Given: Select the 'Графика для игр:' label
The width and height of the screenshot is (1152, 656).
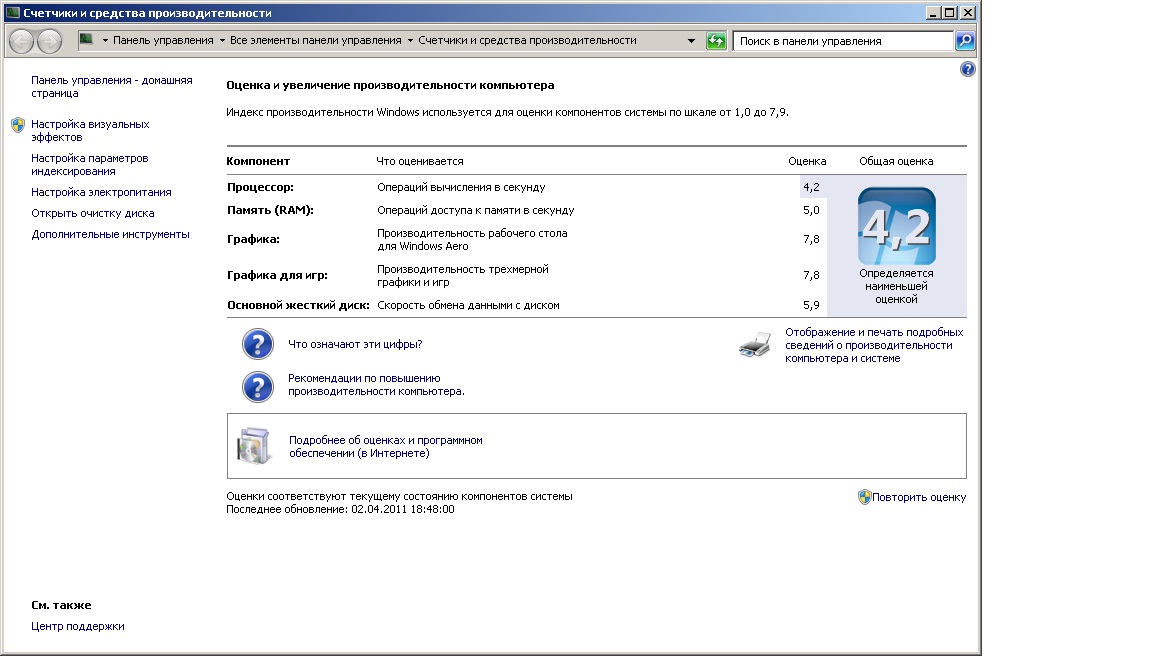Looking at the screenshot, I should (x=278, y=275).
